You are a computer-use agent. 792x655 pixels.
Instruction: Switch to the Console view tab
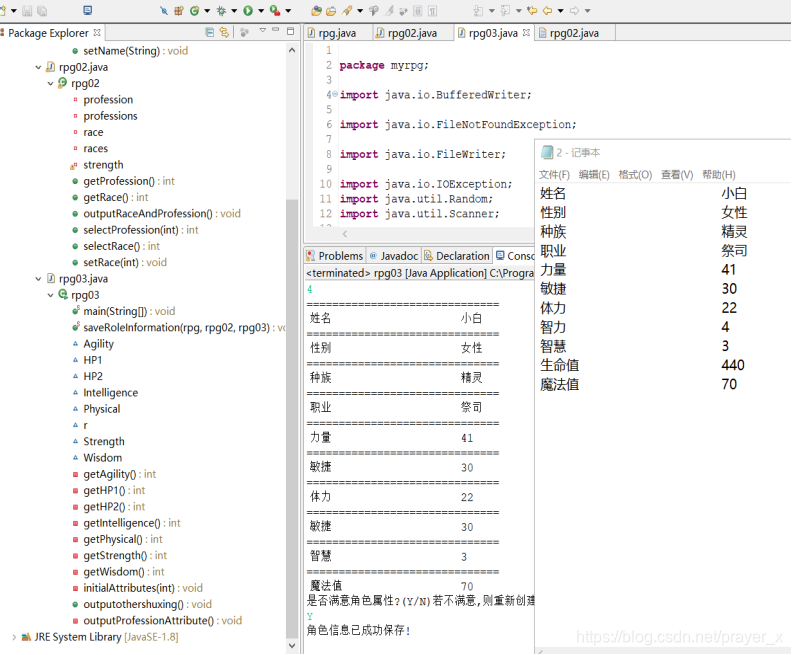pyautogui.click(x=515, y=256)
